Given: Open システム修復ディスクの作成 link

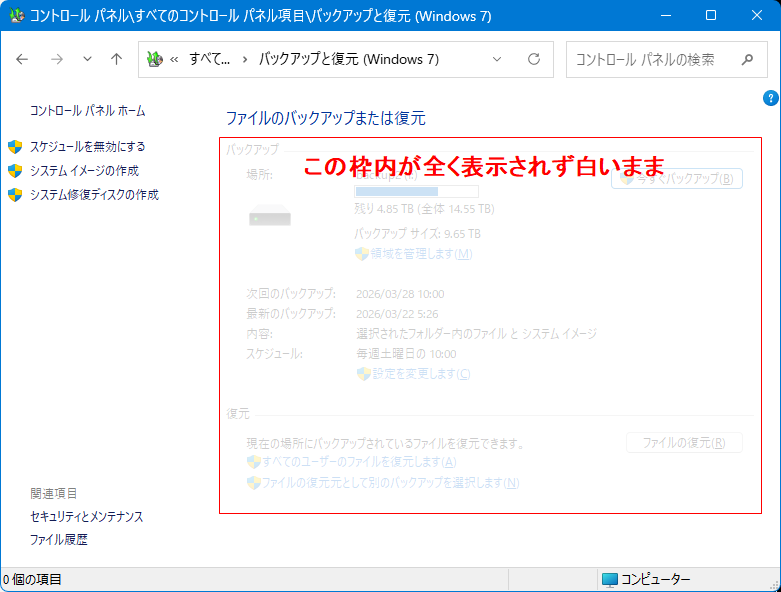Looking at the screenshot, I should [x=94, y=194].
